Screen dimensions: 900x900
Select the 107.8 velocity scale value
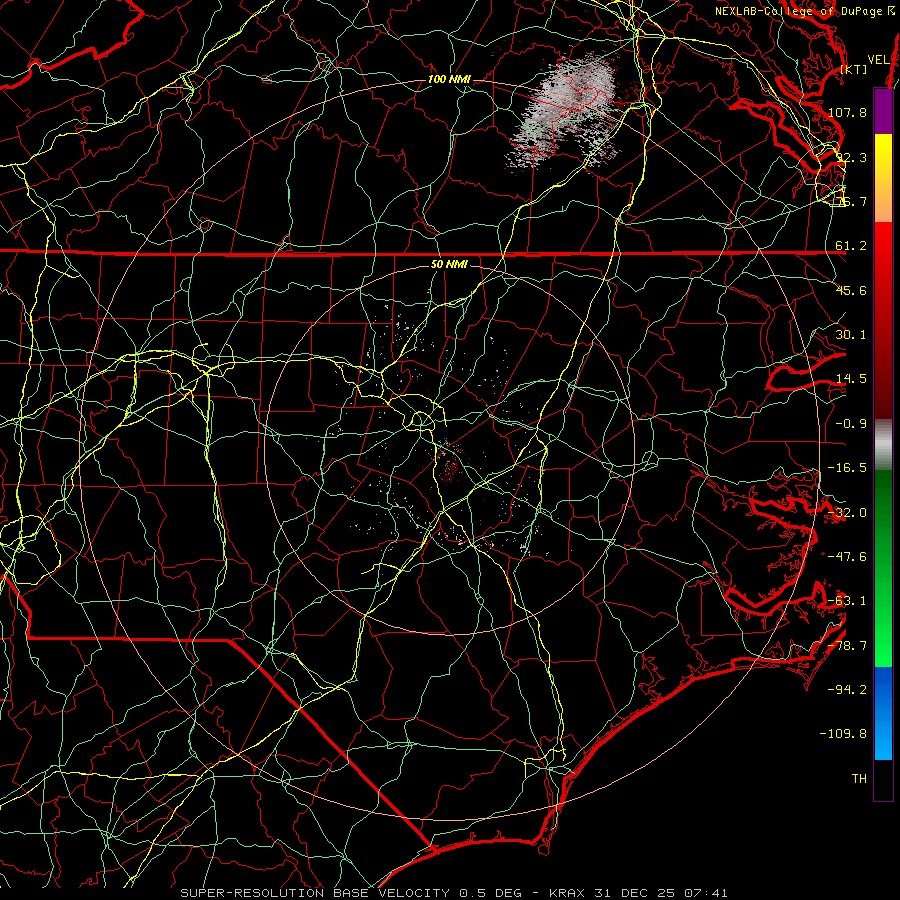[x=847, y=112]
